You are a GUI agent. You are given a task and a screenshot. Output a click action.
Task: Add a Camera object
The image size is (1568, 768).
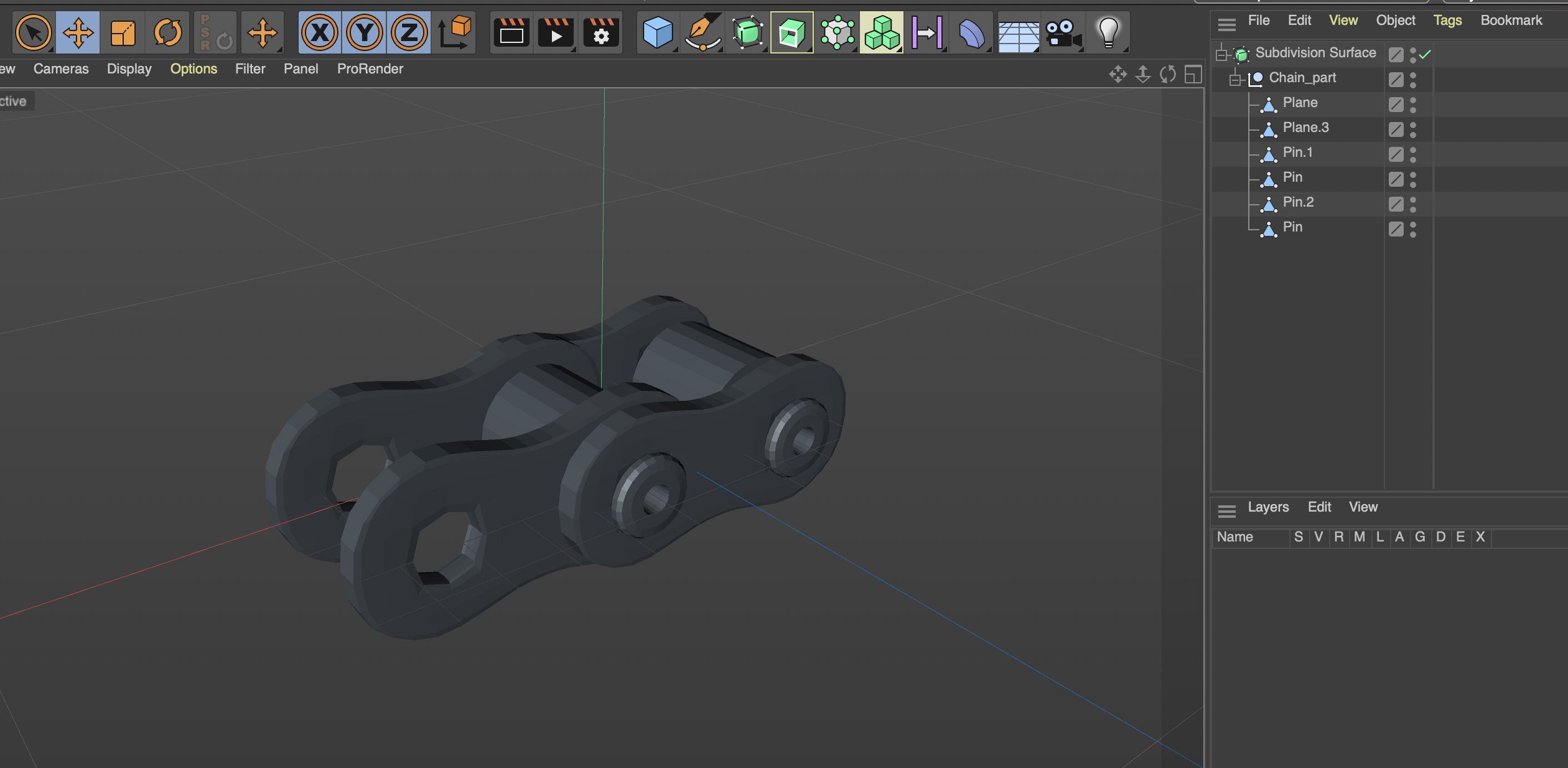click(1063, 32)
